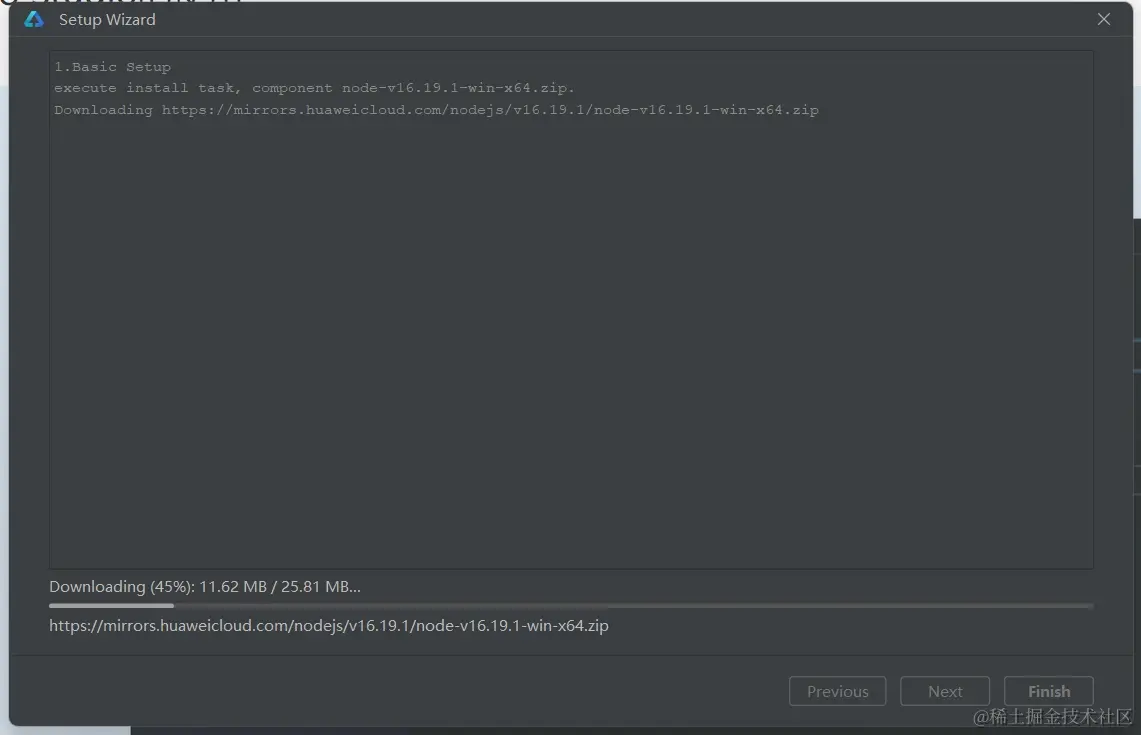1141x735 pixels.
Task: Click the partially hidden heading above dialog
Action: 120,1
